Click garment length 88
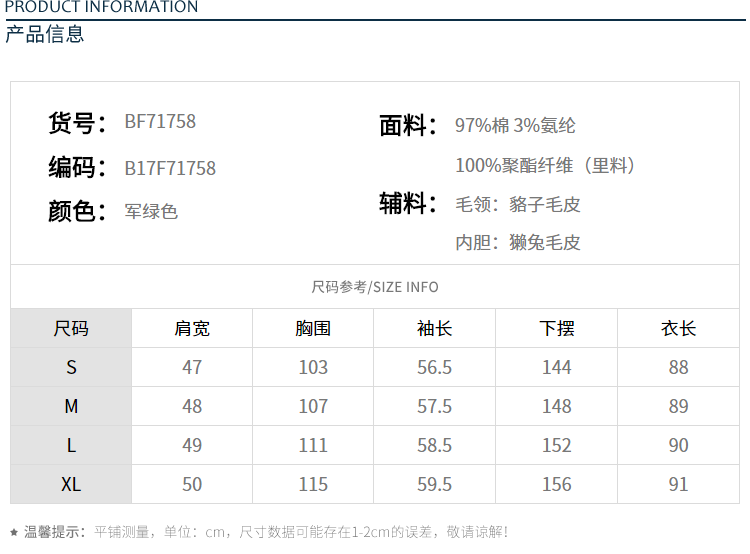This screenshot has height=554, width=750. (678, 367)
